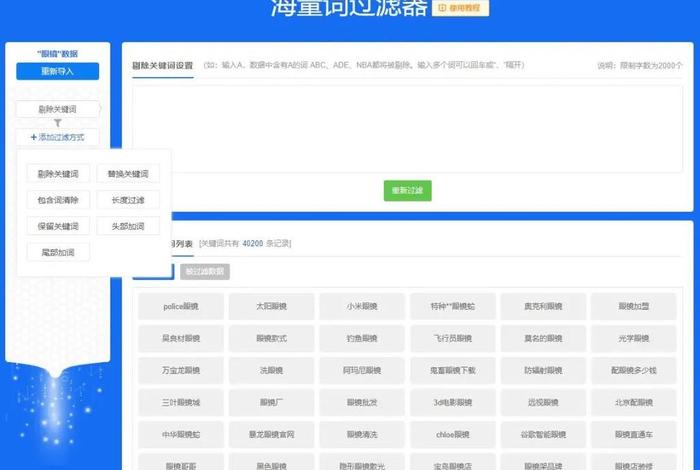Viewport: 700px width, 470px height.
Task: Click the 洗眼镜 keyword
Action: pyautogui.click(x=271, y=370)
